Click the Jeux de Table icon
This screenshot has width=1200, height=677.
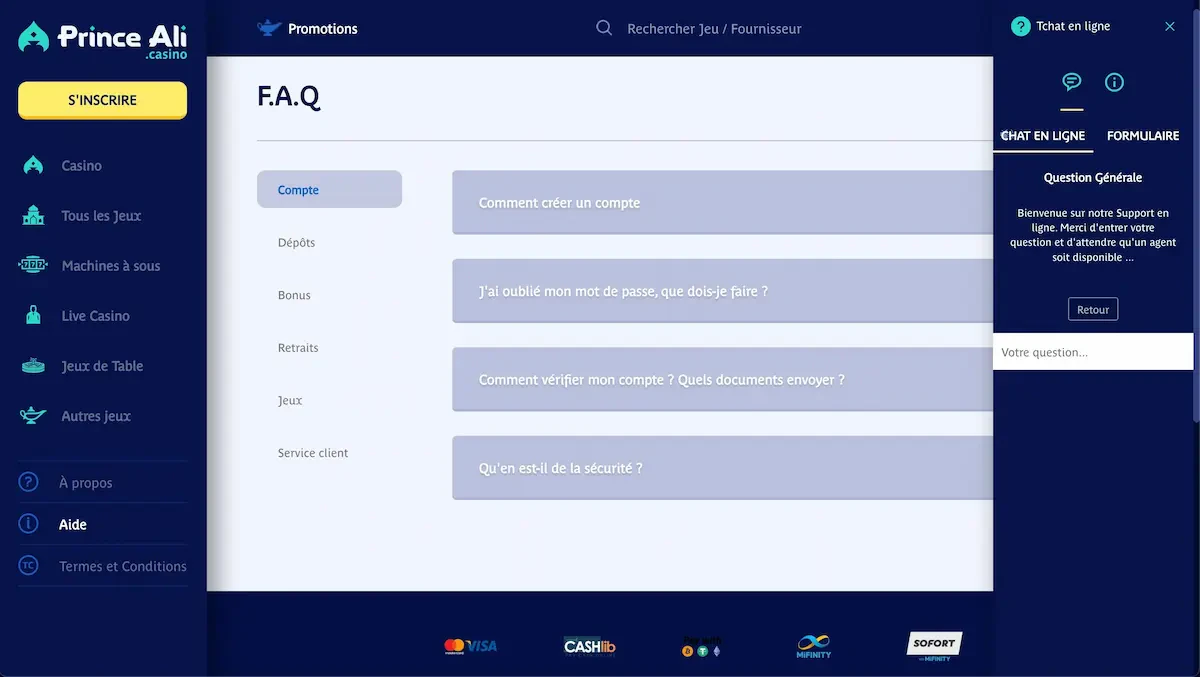point(33,366)
